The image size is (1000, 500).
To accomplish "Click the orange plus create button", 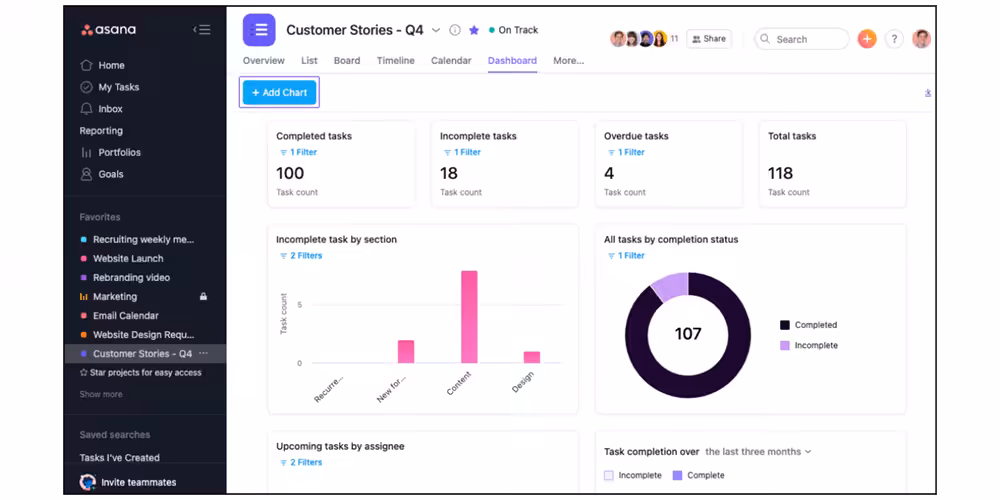I will click(867, 39).
